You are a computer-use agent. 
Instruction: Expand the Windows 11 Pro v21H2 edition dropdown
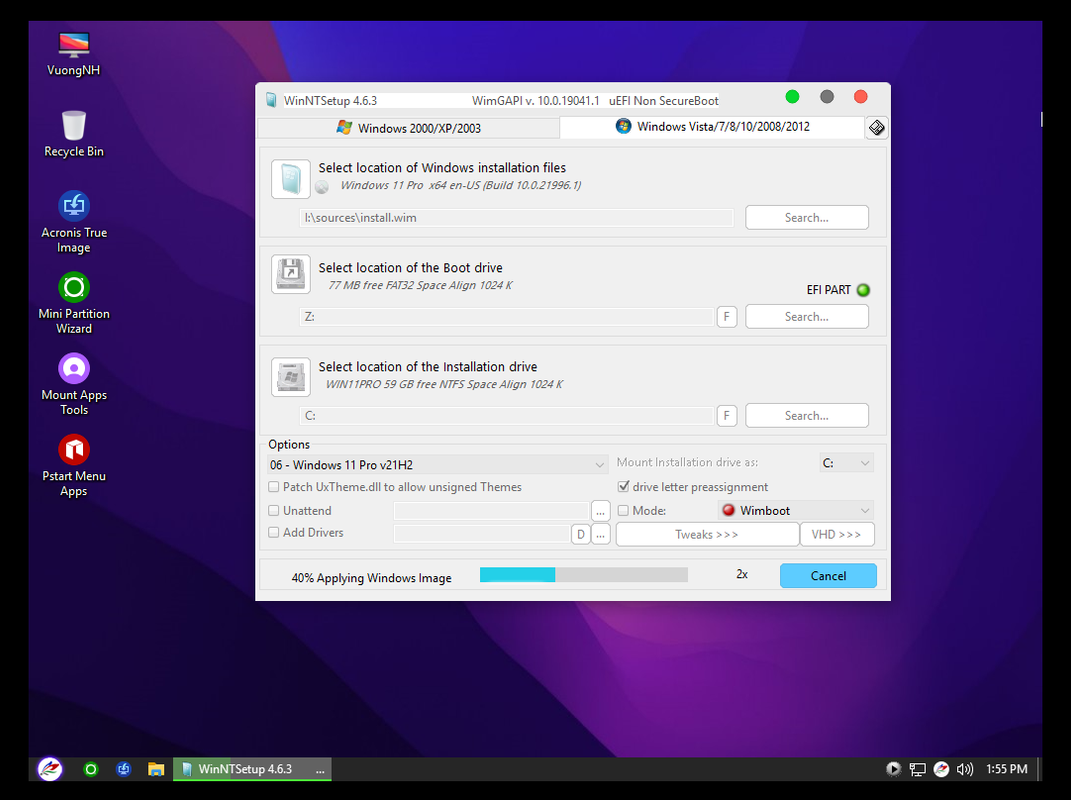click(437, 465)
